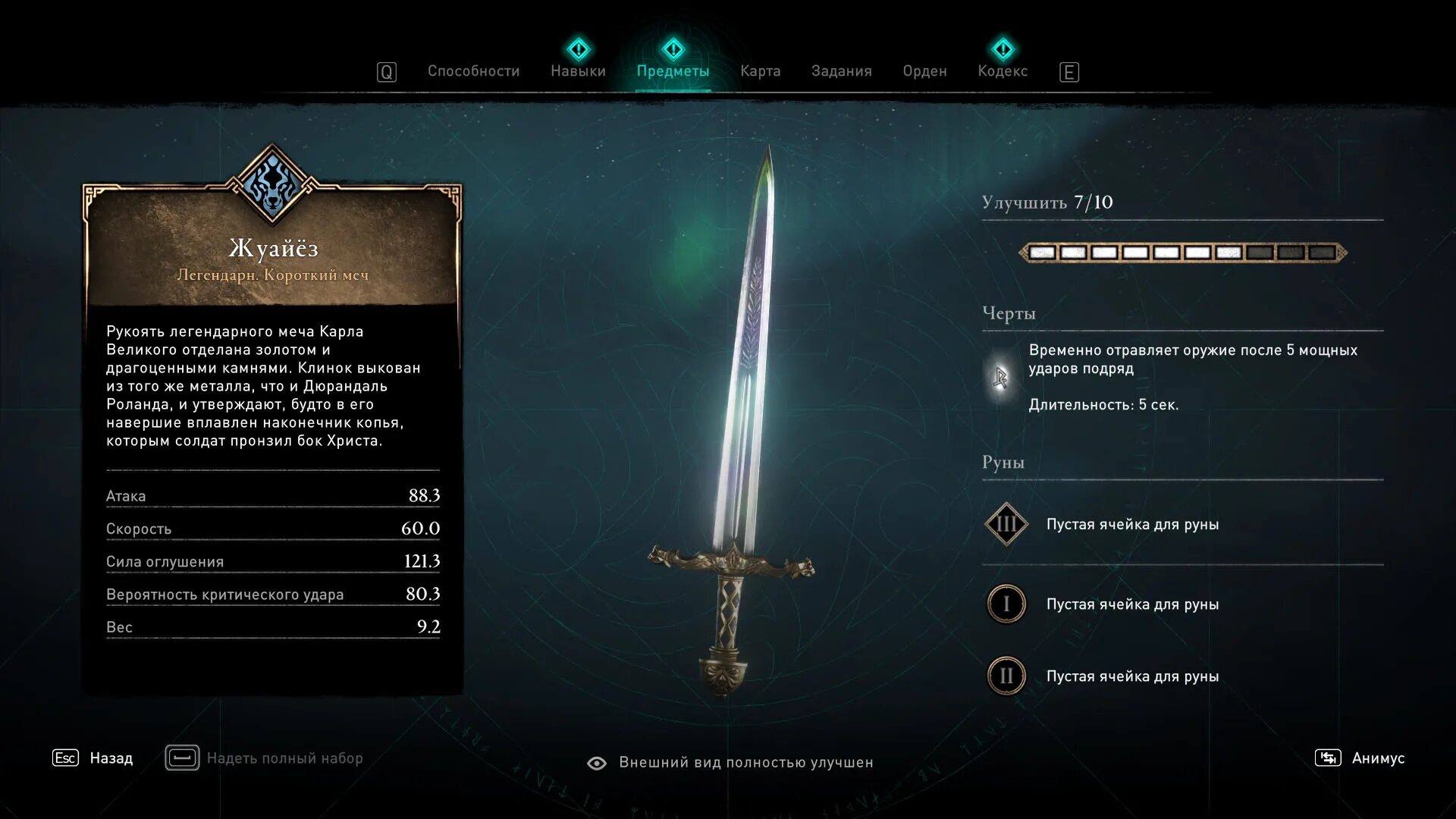Select the notification diamond above Кодекс
The image size is (1456, 819).
coord(1003,50)
